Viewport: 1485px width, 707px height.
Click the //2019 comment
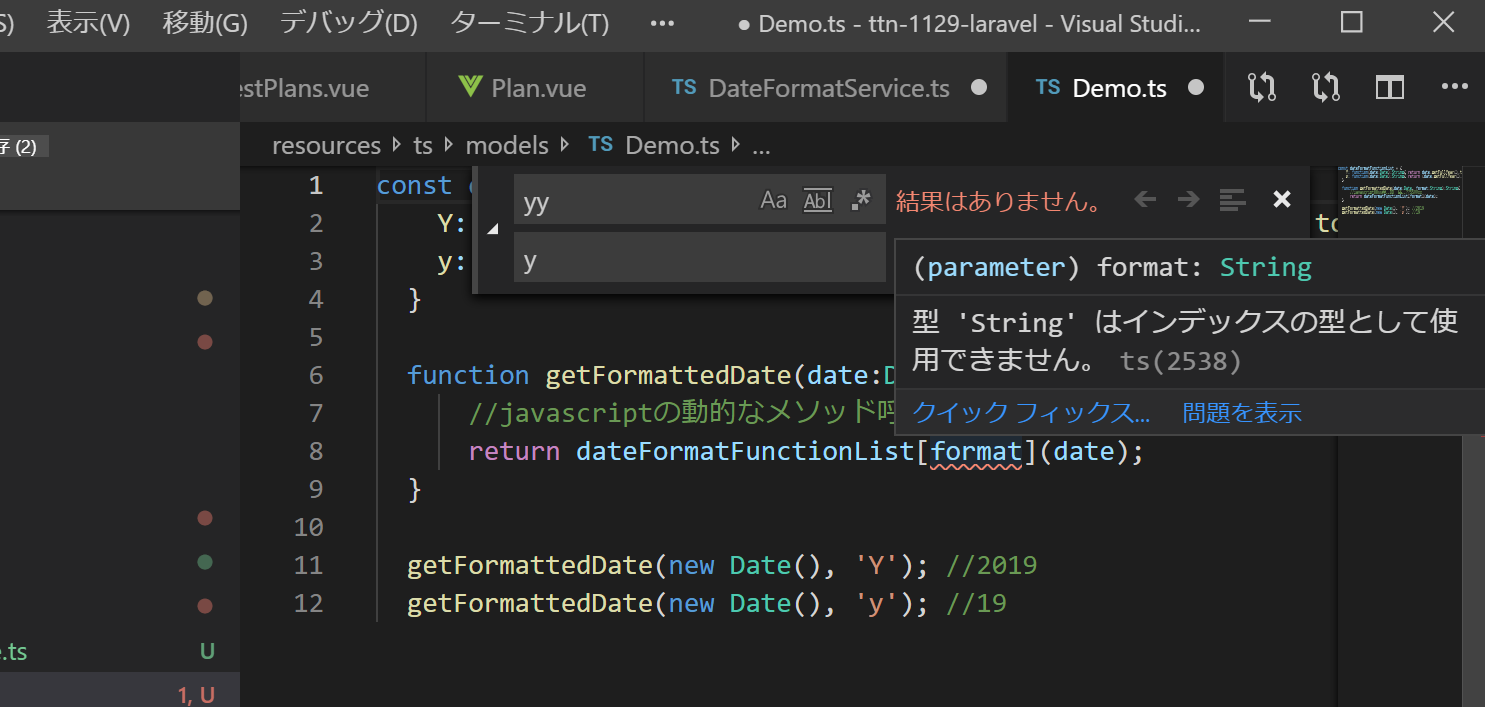(991, 565)
